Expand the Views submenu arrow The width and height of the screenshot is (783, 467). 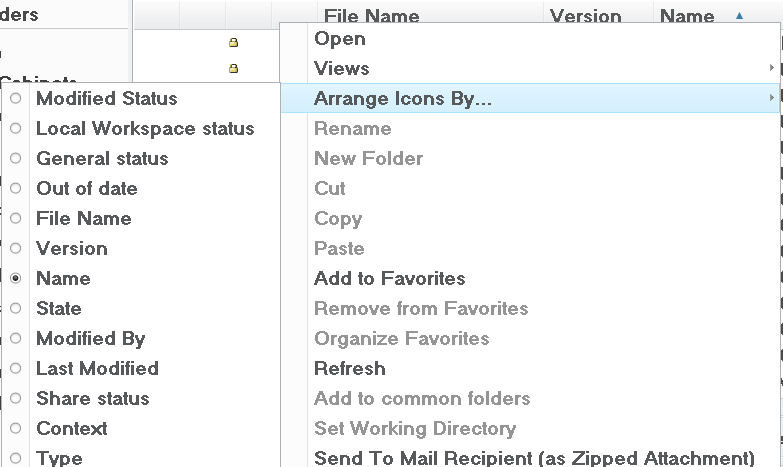click(772, 67)
